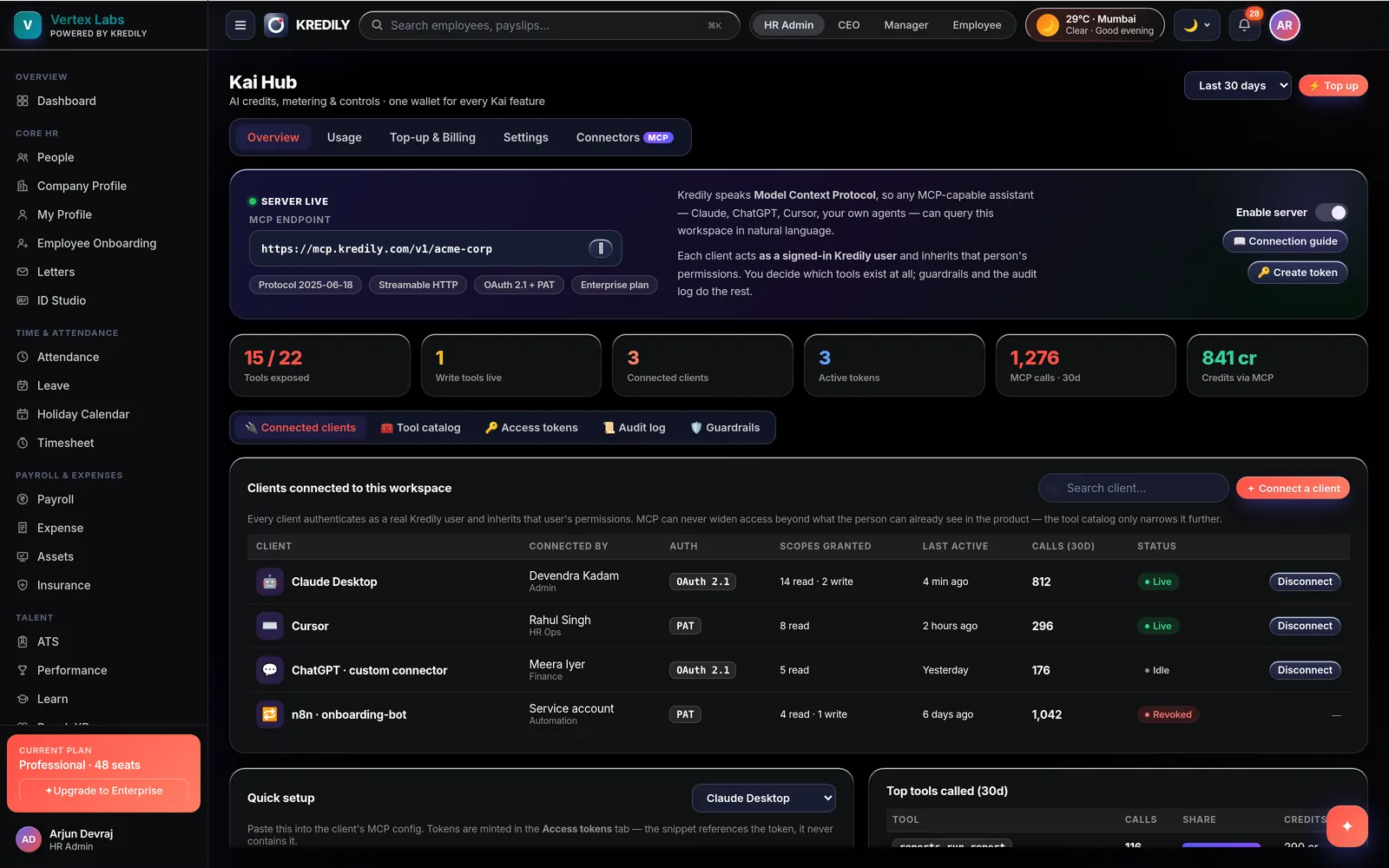The height and width of the screenshot is (868, 1389).
Task: Focus the Search client field
Action: tap(1133, 489)
